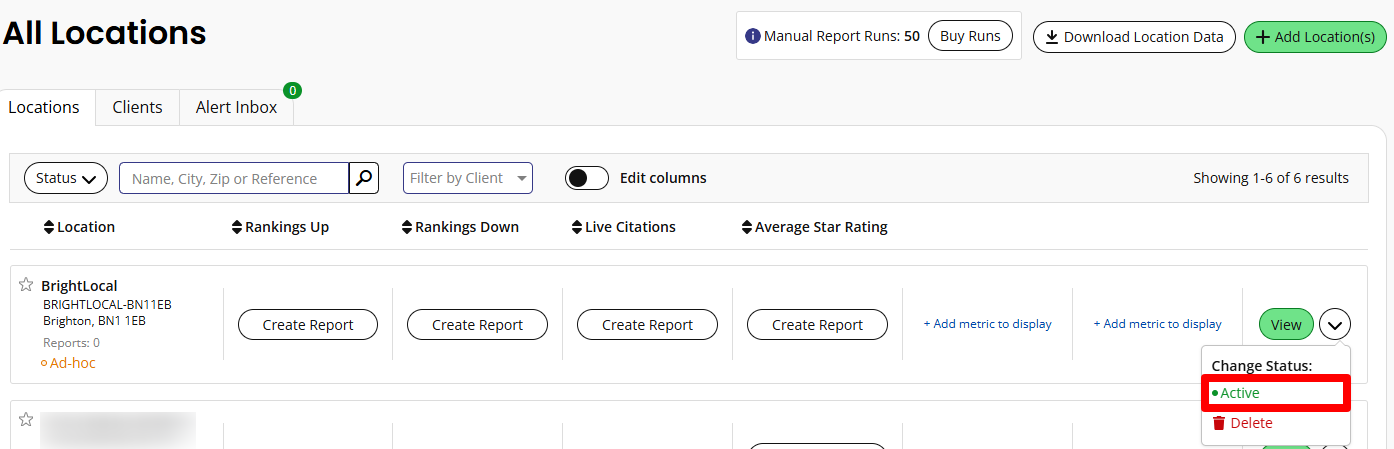Click the Buy Runs button
The width and height of the screenshot is (1394, 449).
pos(970,37)
